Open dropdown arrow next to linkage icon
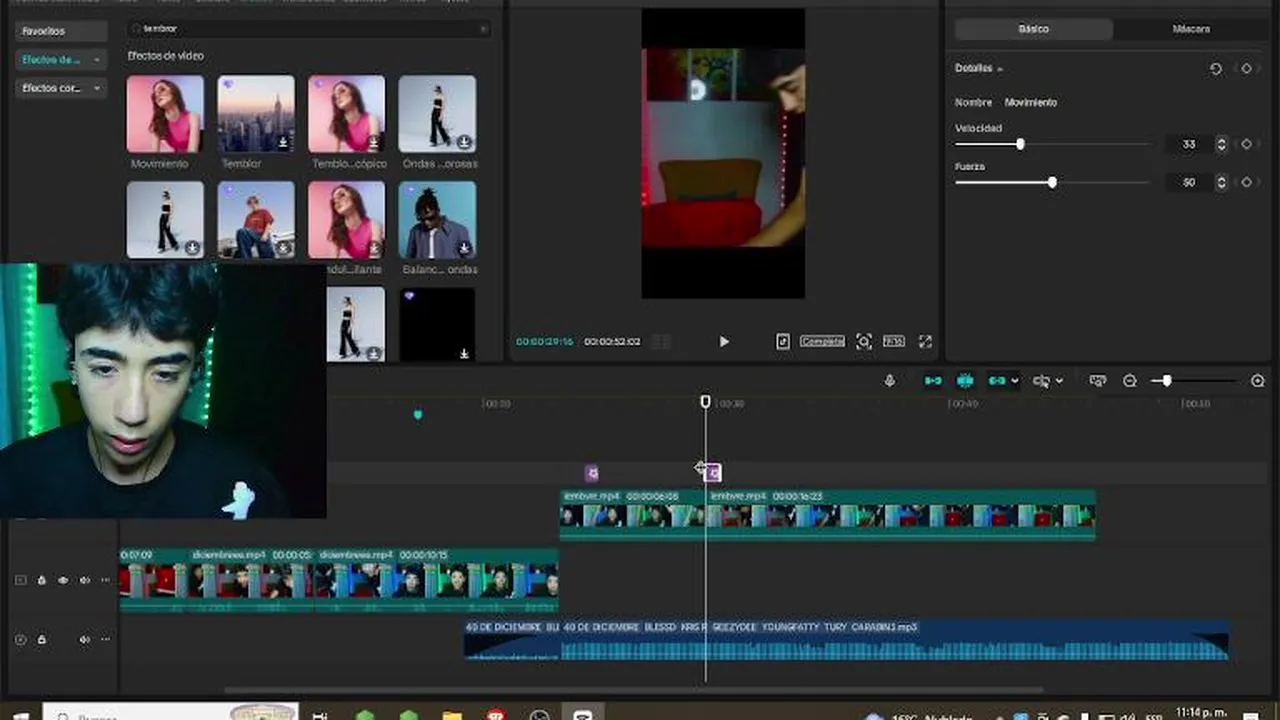 pos(1015,381)
